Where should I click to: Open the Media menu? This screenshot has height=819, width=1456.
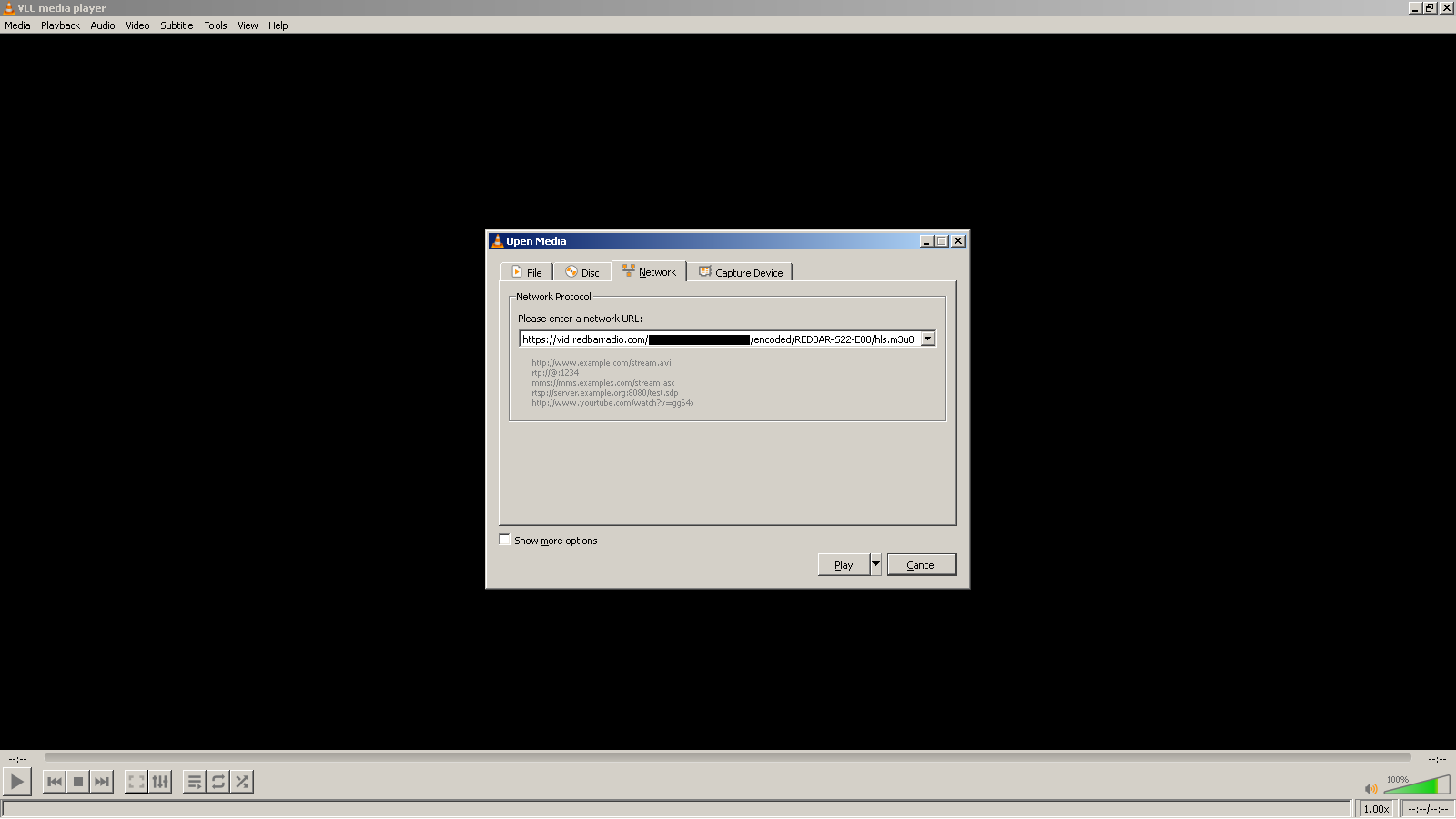tap(17, 25)
